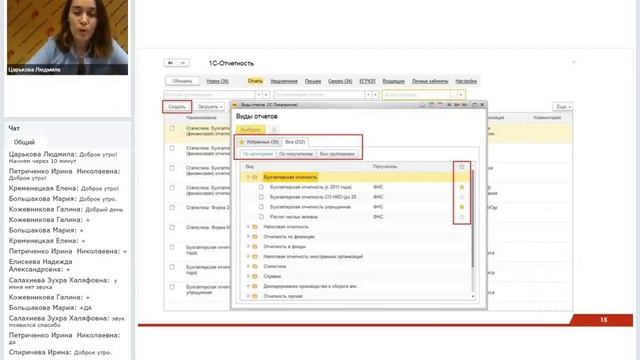640x360 pixels.
Task: Expand the Отчетность по физлицам group
Action: (248, 237)
